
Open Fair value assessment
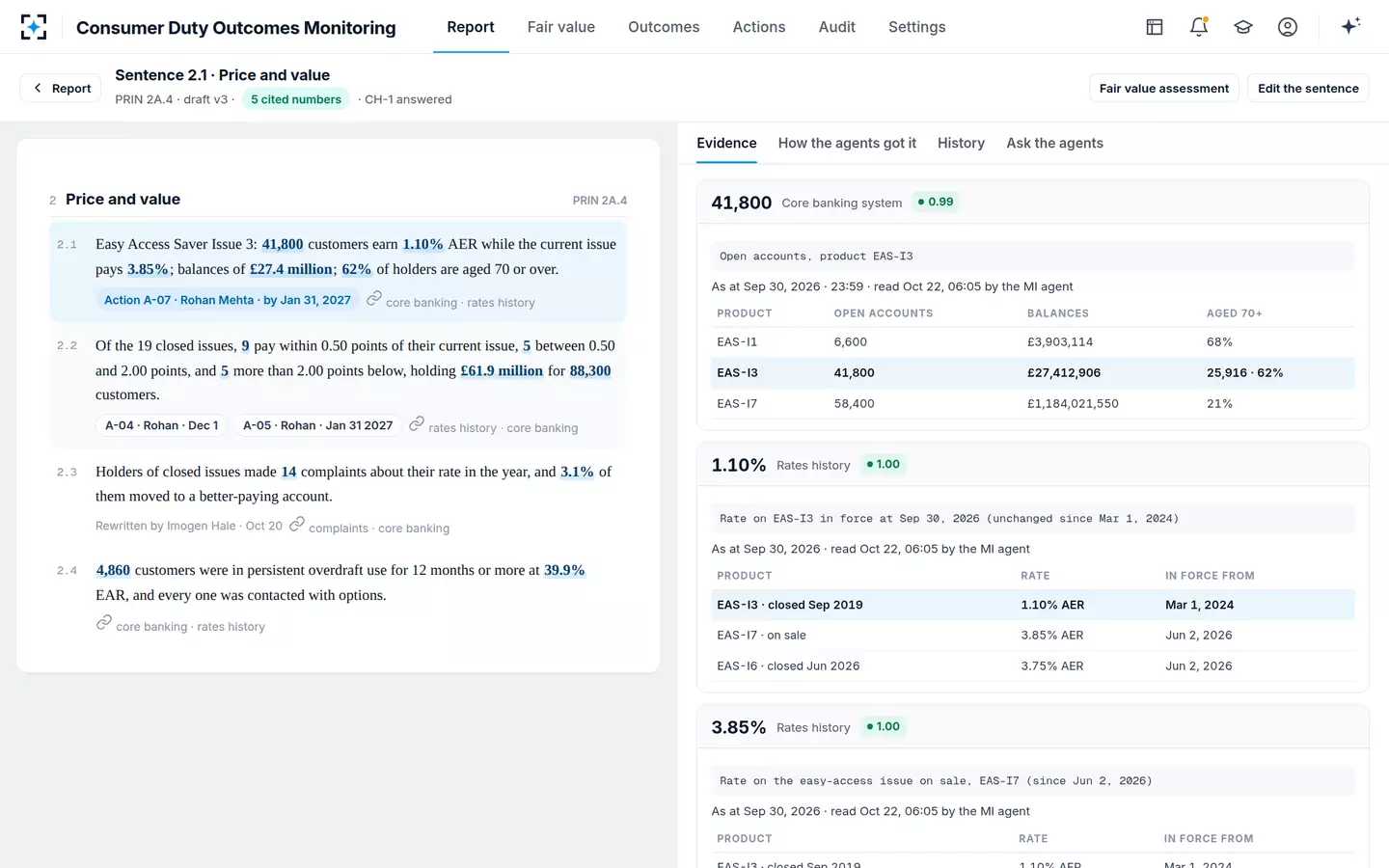(x=1163, y=88)
